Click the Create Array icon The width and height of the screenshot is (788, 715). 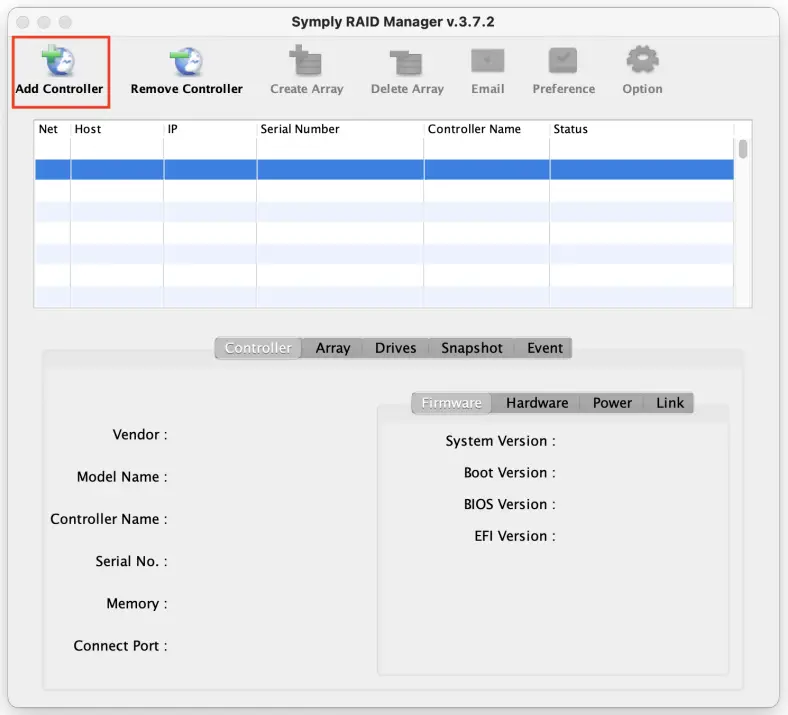click(306, 60)
